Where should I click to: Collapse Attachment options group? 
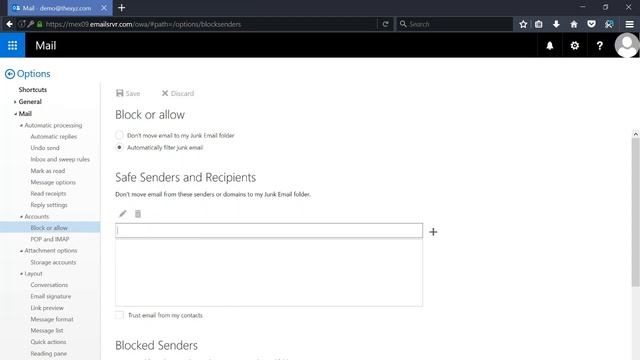pyautogui.click(x=21, y=251)
